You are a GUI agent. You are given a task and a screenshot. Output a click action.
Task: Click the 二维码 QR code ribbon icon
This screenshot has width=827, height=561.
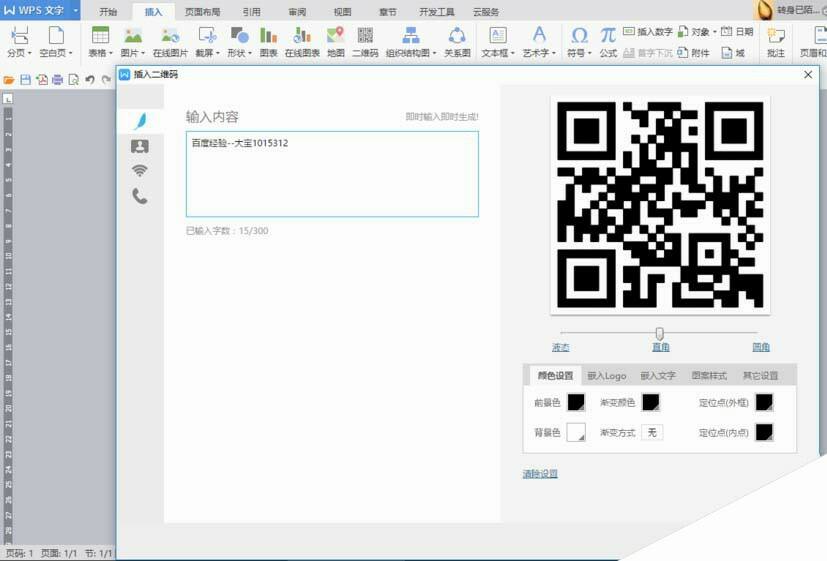pos(365,35)
